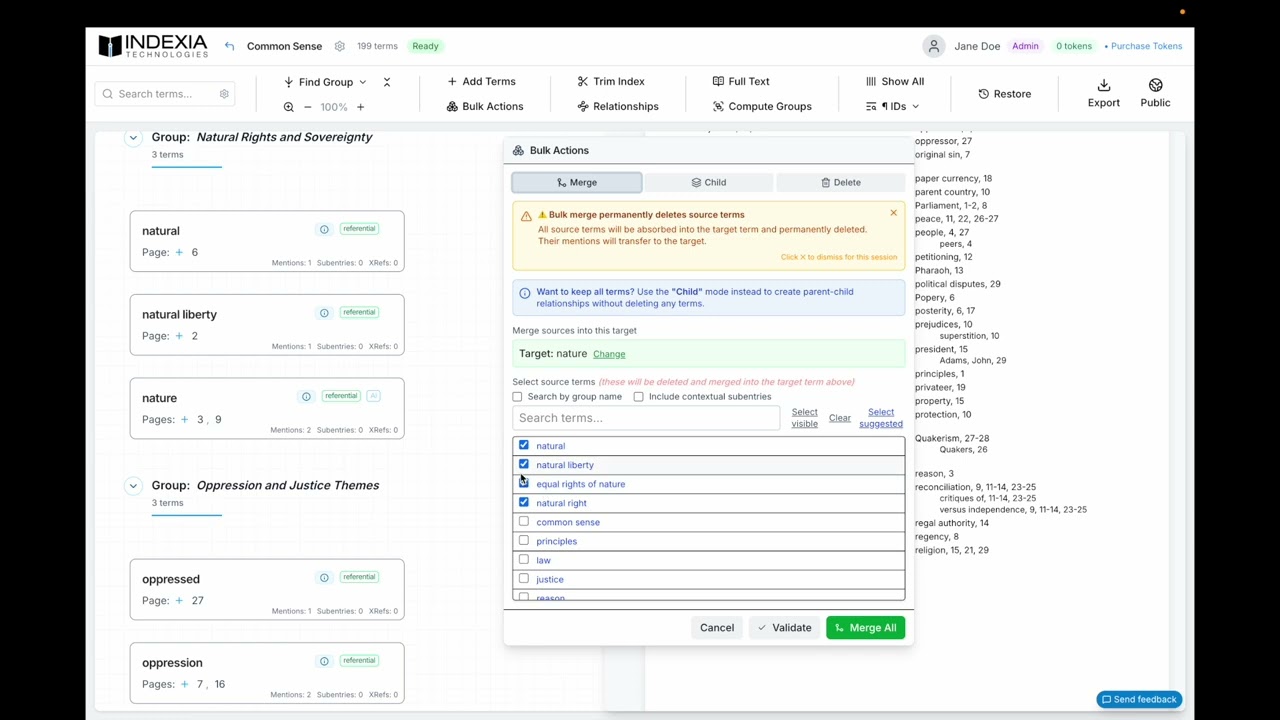The width and height of the screenshot is (1280, 720).
Task: Click the referential tag on the natural card
Action: click(359, 229)
